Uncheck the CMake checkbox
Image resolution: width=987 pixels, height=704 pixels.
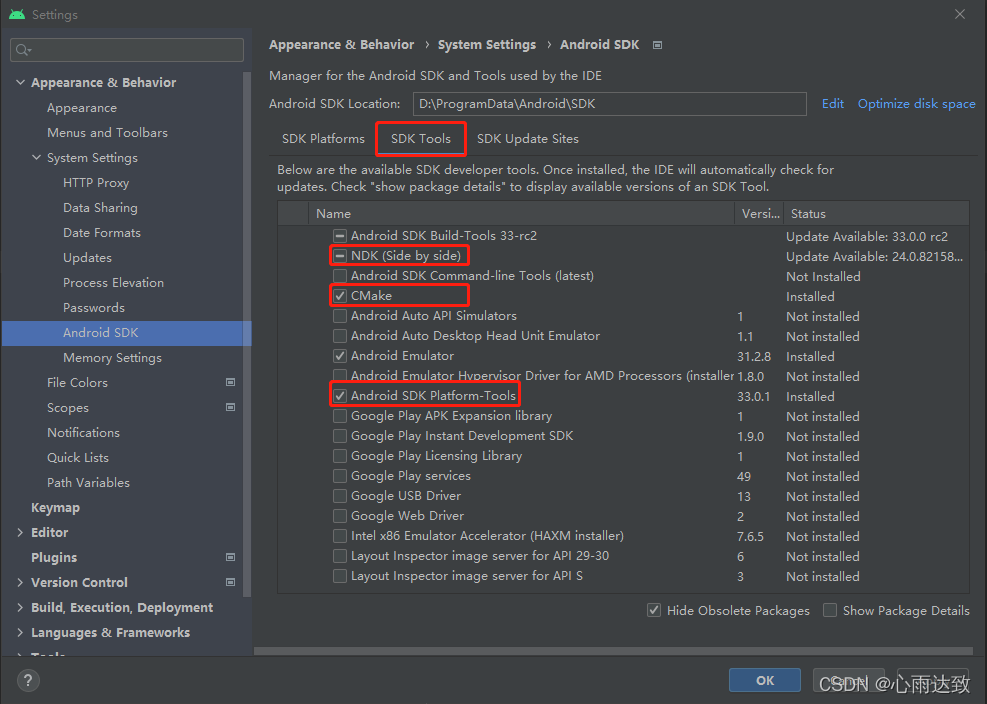(340, 296)
